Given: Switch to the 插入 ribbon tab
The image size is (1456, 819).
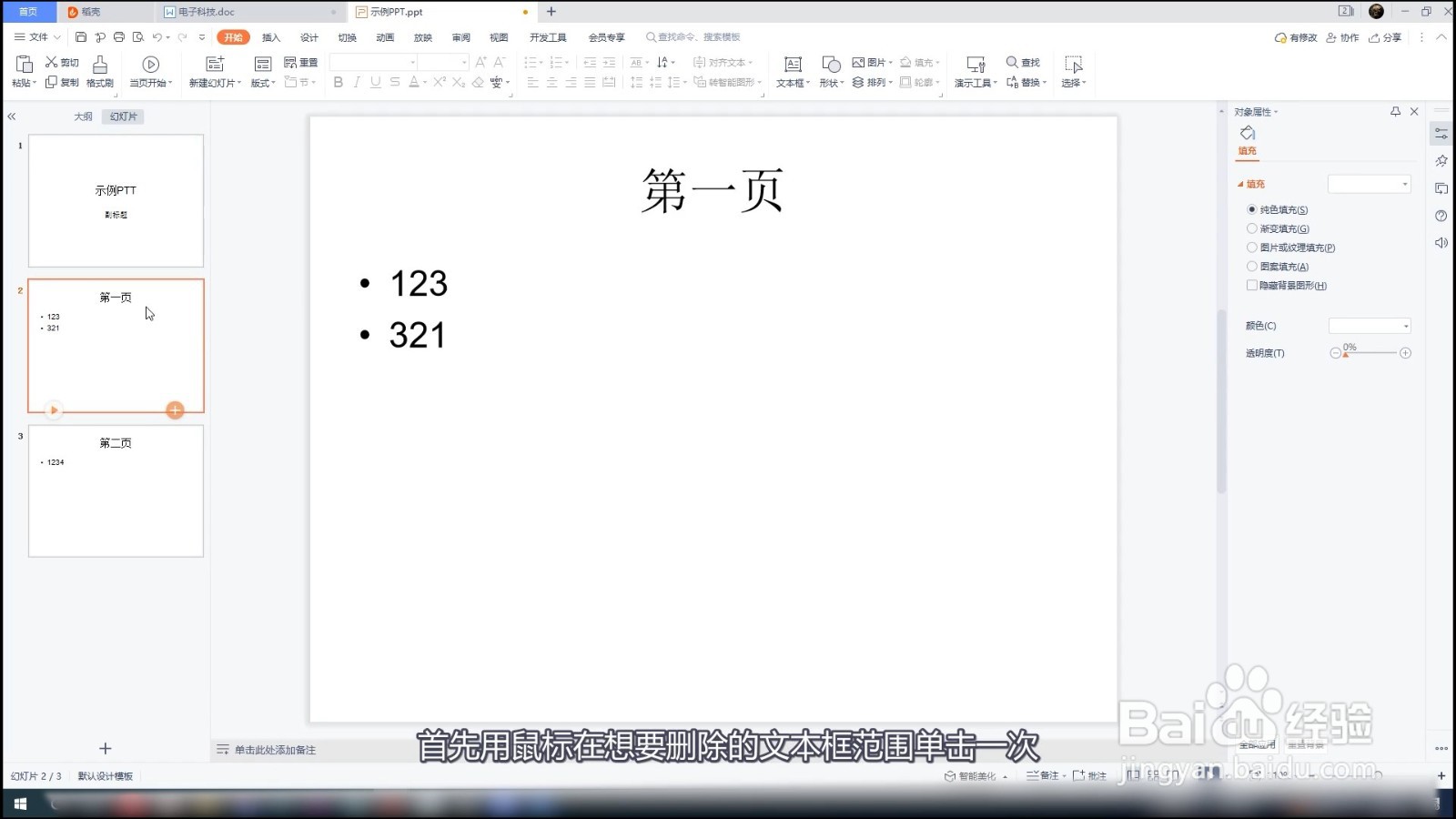Looking at the screenshot, I should [x=270, y=37].
